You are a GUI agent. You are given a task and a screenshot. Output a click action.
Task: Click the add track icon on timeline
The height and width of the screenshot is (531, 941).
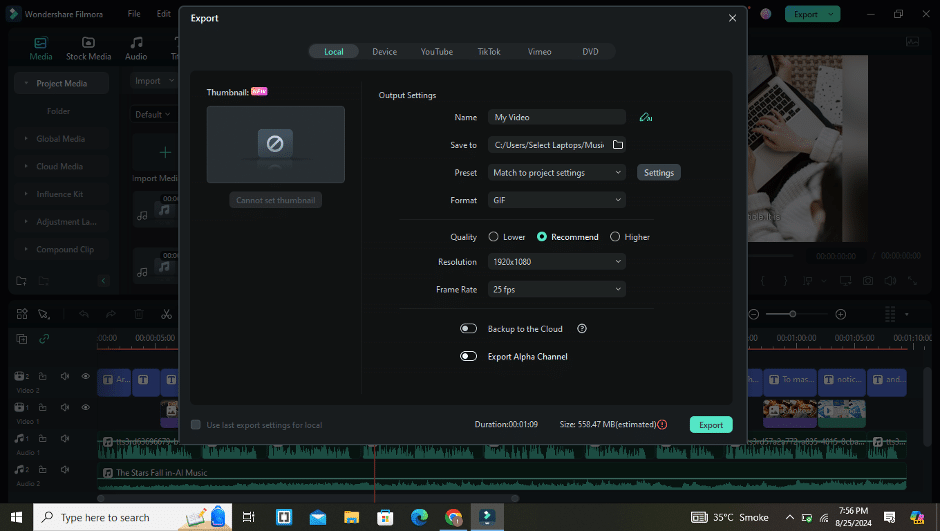(22, 339)
